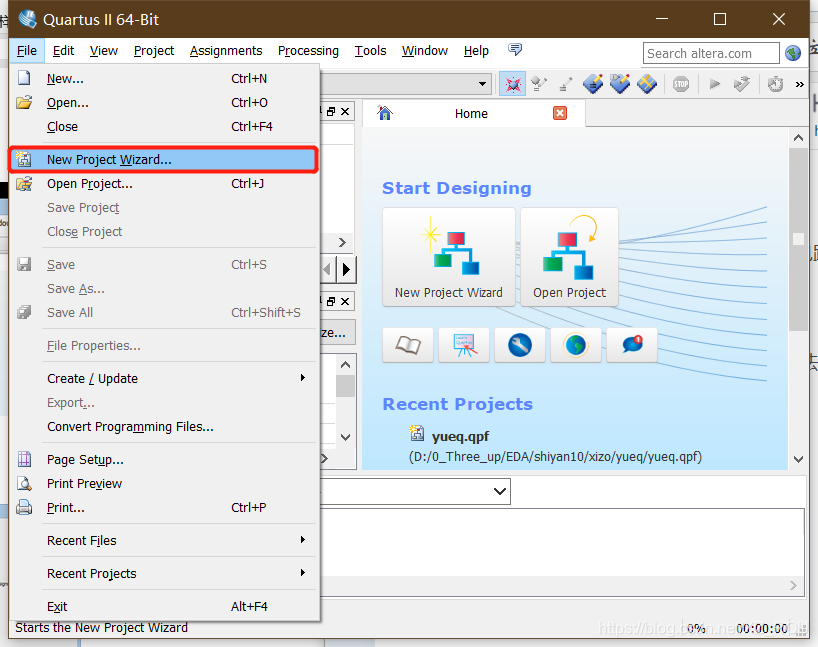The image size is (818, 647).
Task: Click Home page scrollbar down arrow
Action: 798,459
